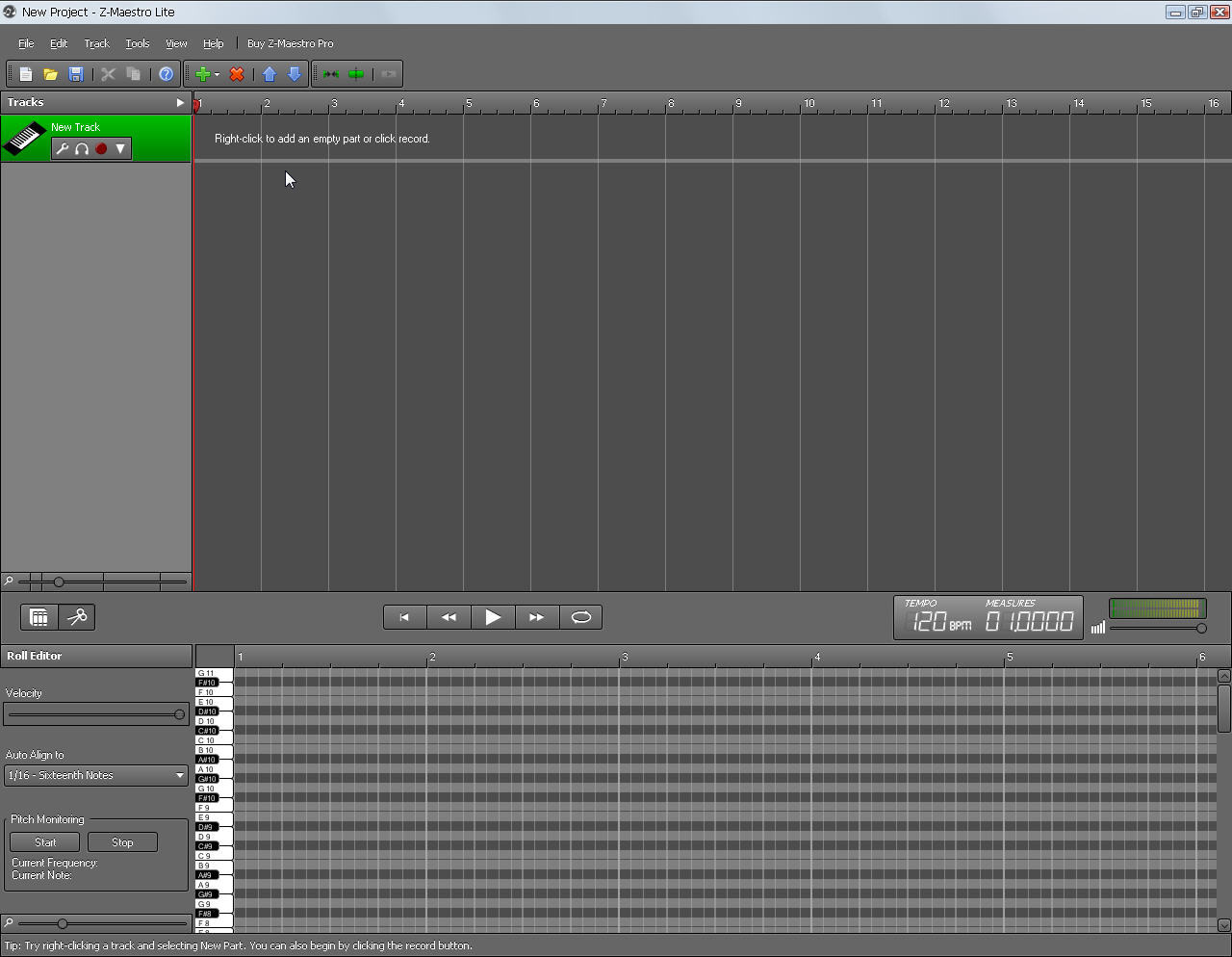Add a track with the green plus icon
1232x957 pixels.
coord(202,74)
